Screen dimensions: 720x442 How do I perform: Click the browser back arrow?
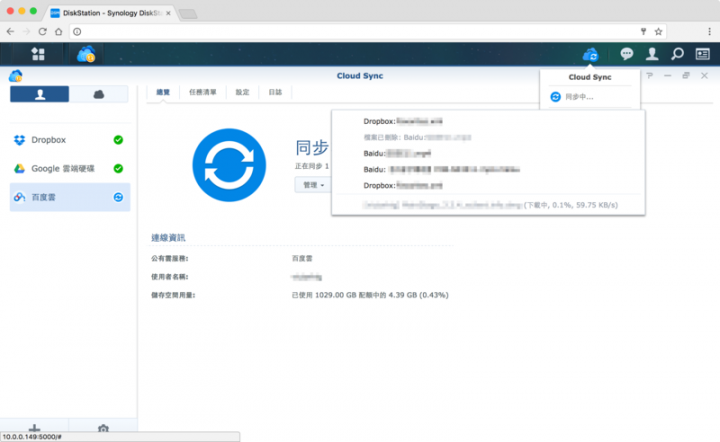tap(11, 32)
